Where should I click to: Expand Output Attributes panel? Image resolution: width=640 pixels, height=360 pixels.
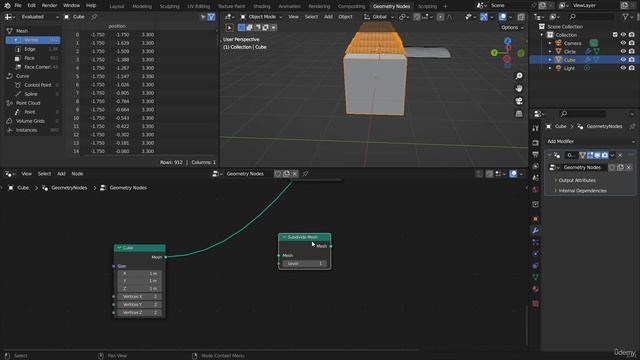(576, 180)
